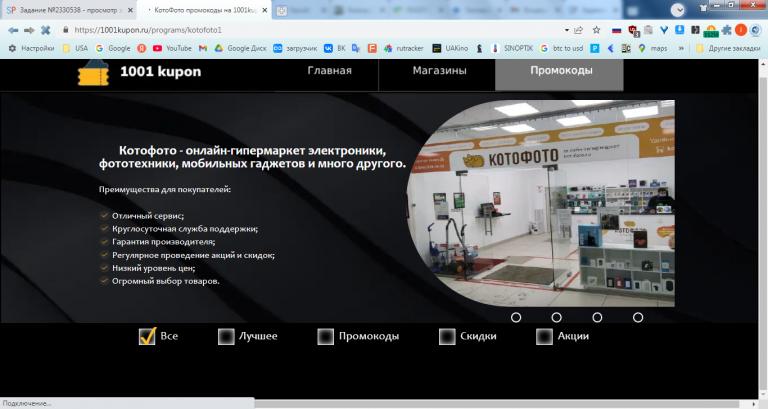This screenshot has width=768, height=409.
Task: Open the USA bookmarks folder
Action: tap(75, 48)
